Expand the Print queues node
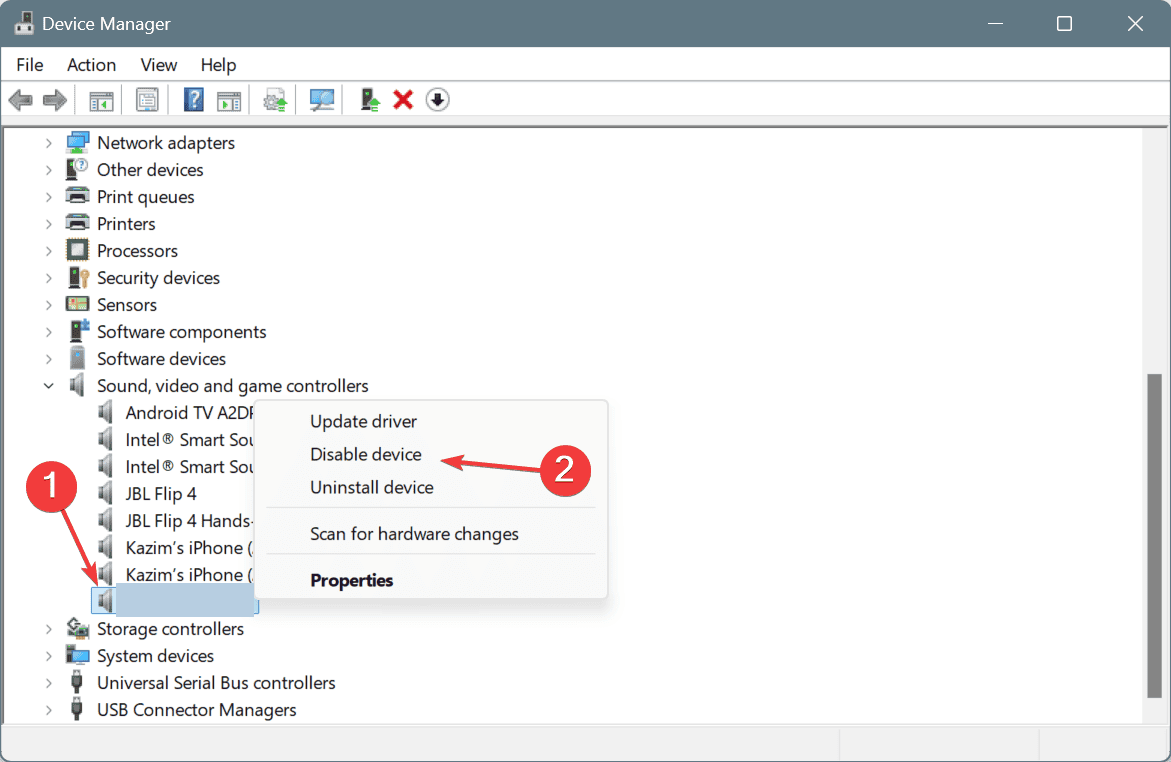Screen dimensions: 1171x762 [x=49, y=196]
